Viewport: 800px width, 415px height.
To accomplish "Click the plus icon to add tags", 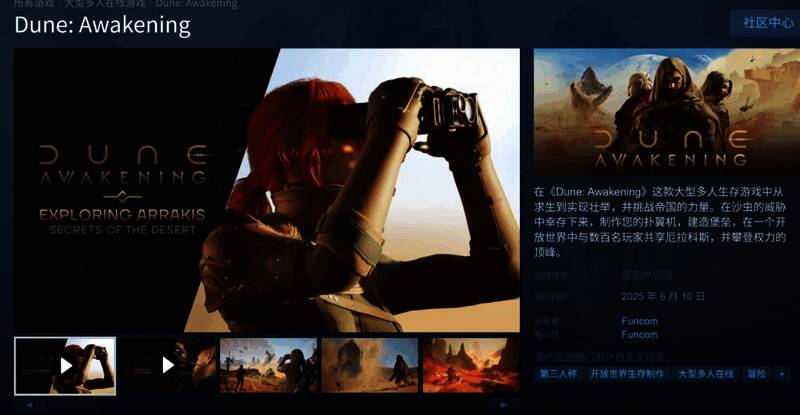I will [782, 374].
